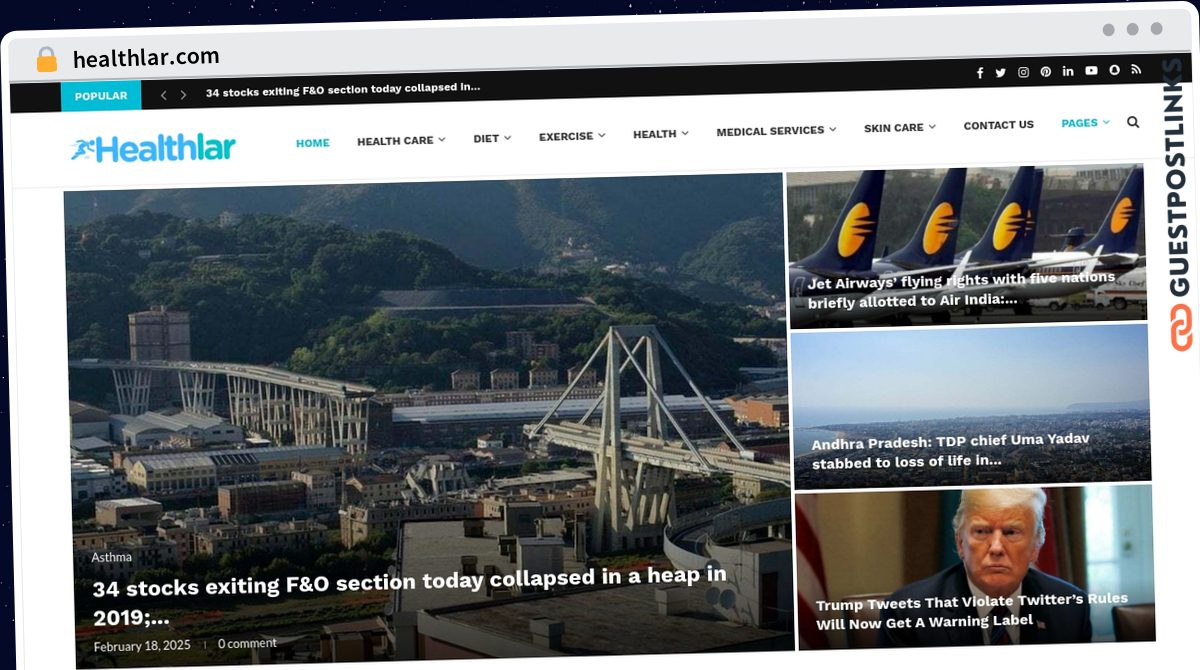The image size is (1200, 670).
Task: Show previous popular headline arrow
Action: 164,95
